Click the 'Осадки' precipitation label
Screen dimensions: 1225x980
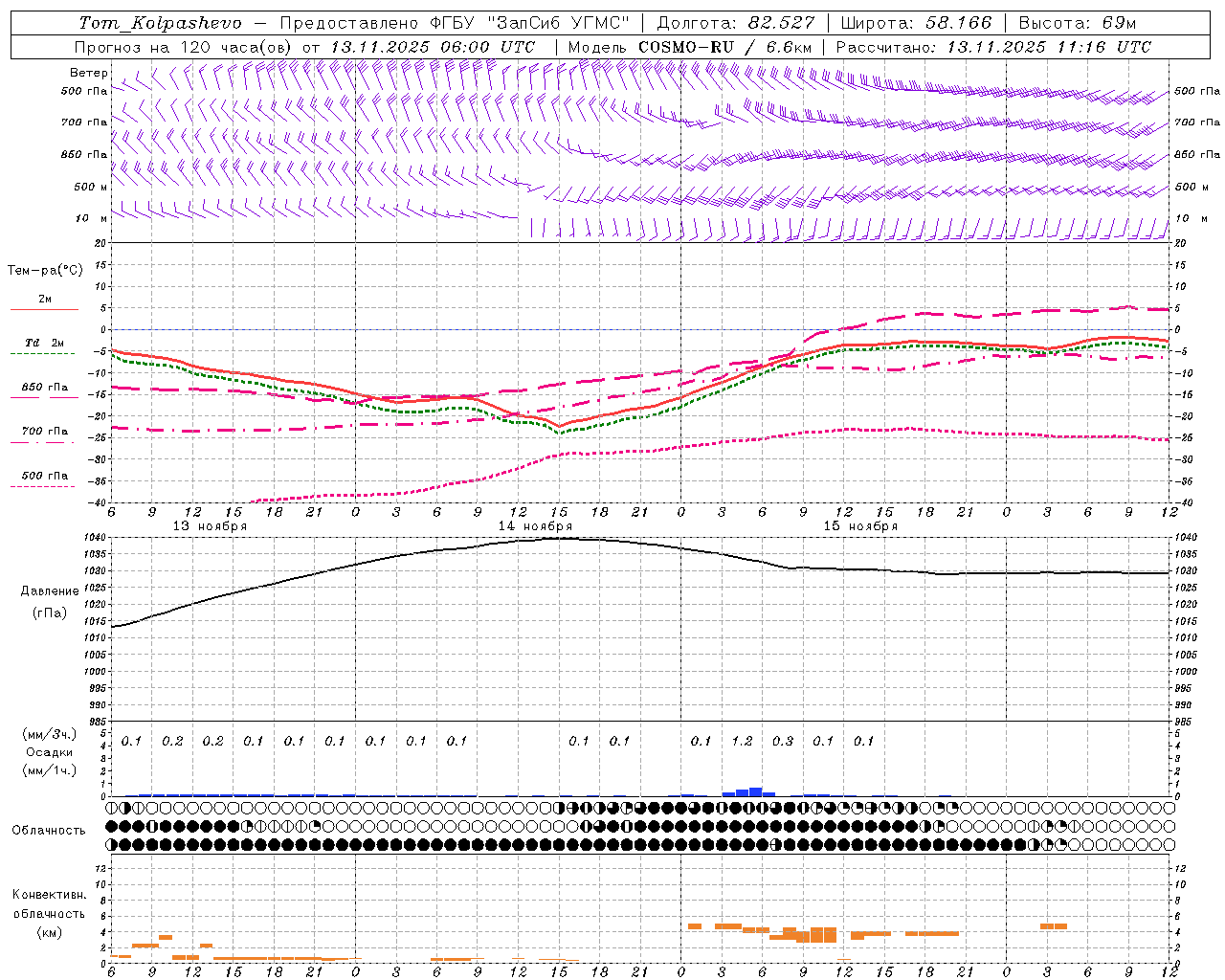pos(50,752)
